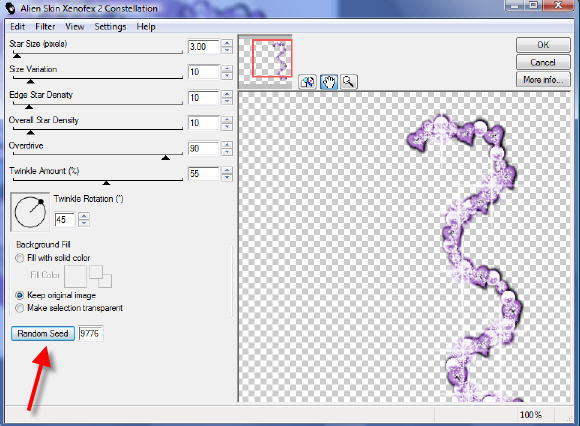The width and height of the screenshot is (580, 426).
Task: Click the Random Seed button
Action: coord(43,334)
